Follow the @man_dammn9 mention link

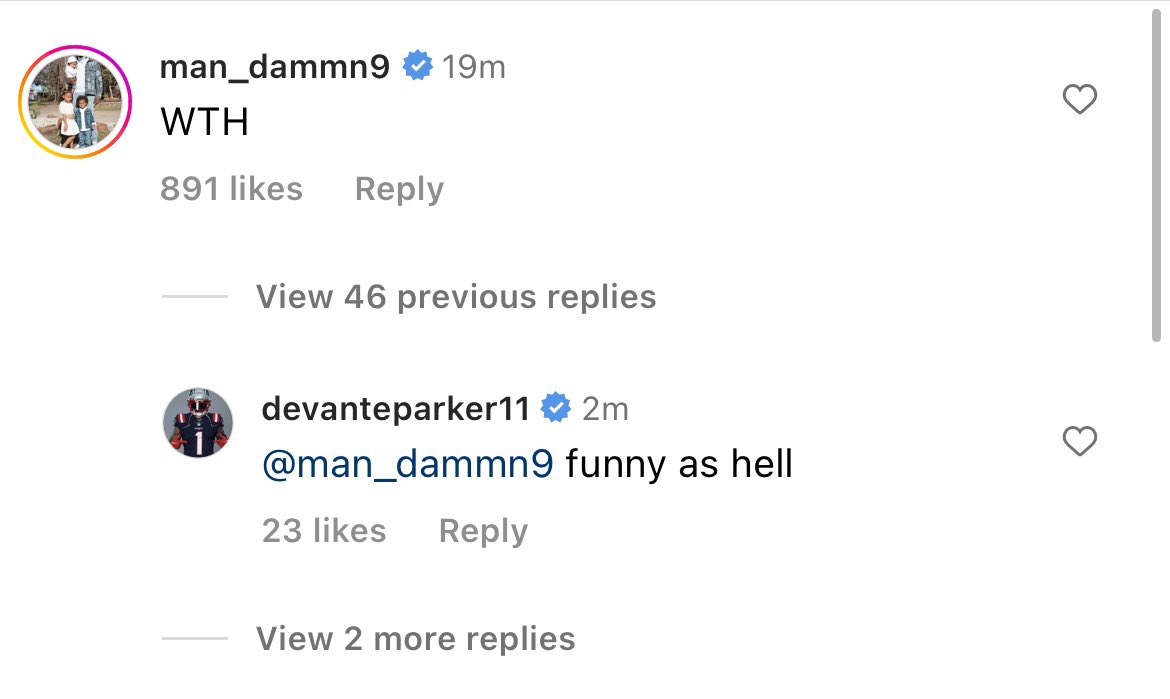tap(407, 465)
